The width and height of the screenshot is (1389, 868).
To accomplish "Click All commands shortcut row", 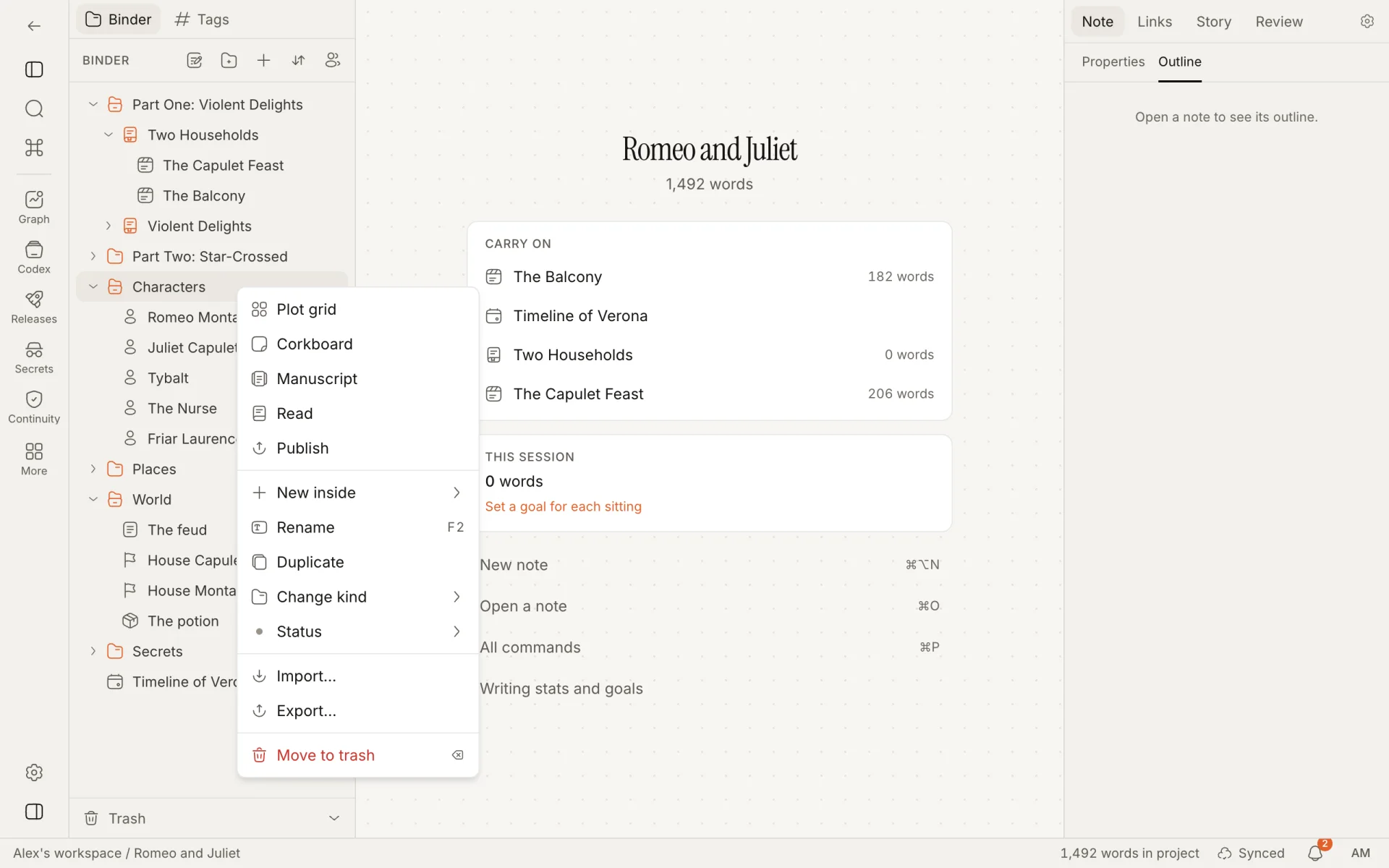I will pyautogui.click(x=709, y=647).
